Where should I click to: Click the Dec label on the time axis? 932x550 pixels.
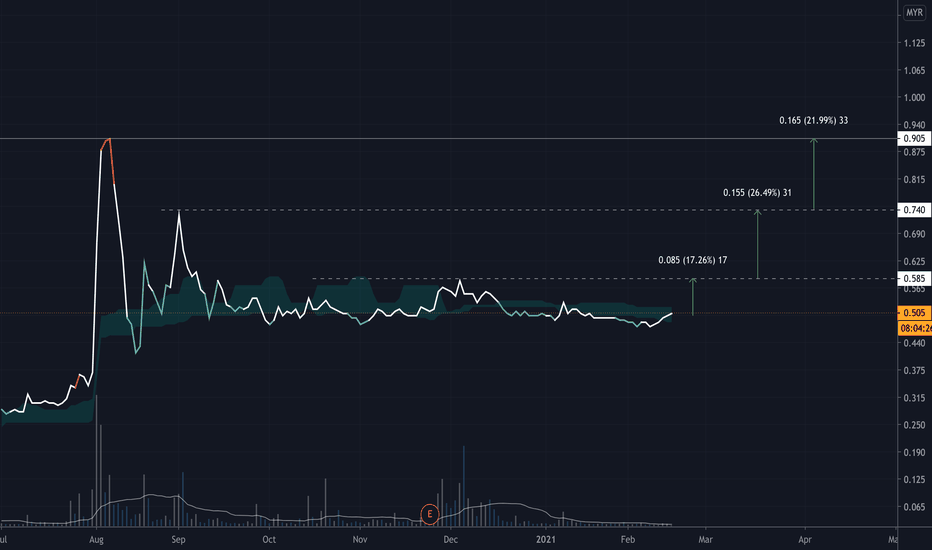point(451,540)
